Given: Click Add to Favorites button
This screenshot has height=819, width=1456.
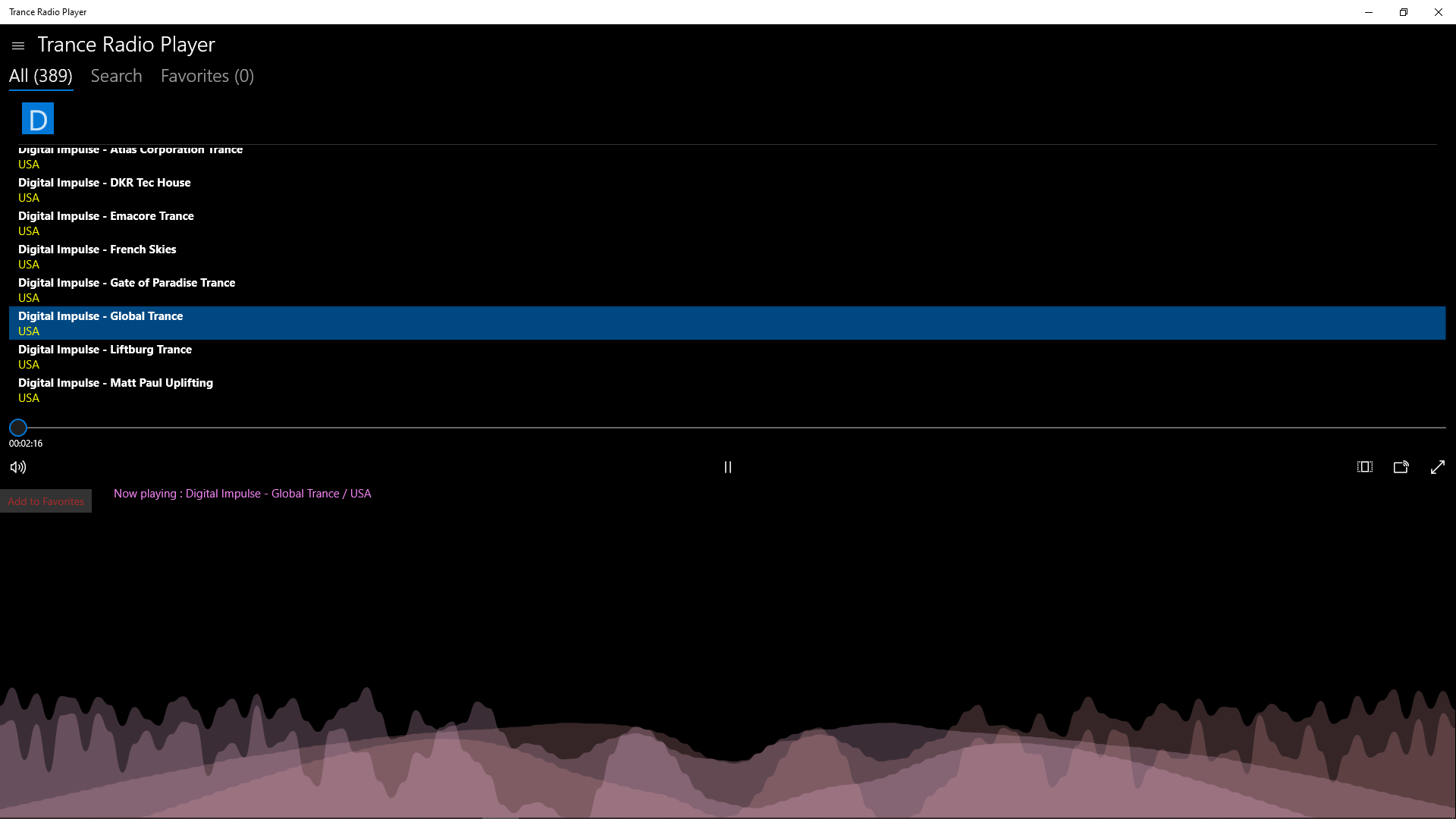Looking at the screenshot, I should [45, 501].
